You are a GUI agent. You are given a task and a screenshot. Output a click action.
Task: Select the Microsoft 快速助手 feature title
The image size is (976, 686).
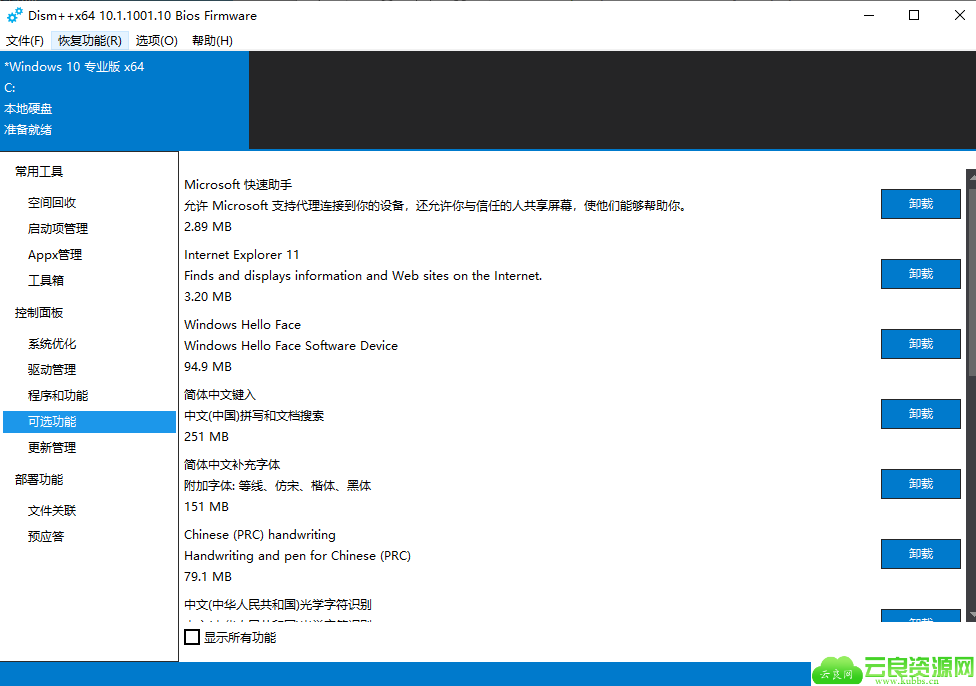tap(238, 185)
